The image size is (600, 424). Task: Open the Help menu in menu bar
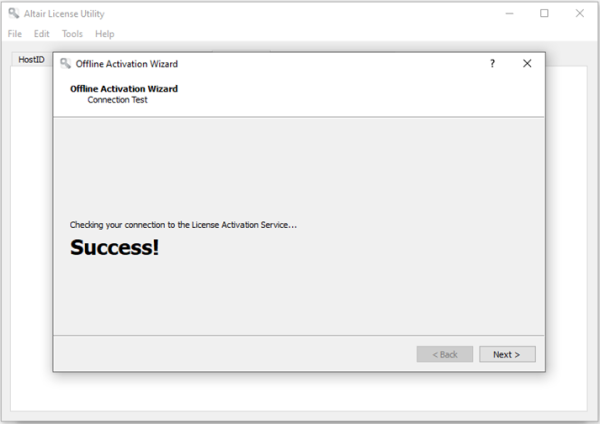point(104,34)
